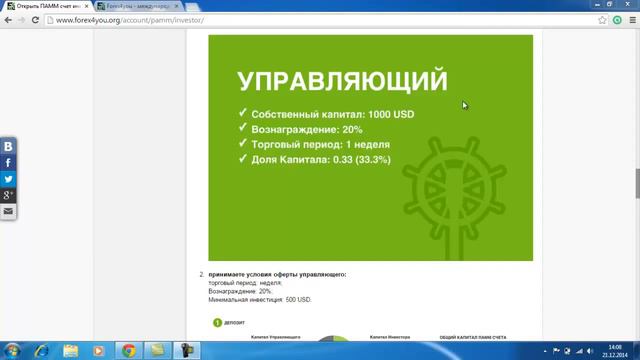Open the Action Center flag icon

556,351
